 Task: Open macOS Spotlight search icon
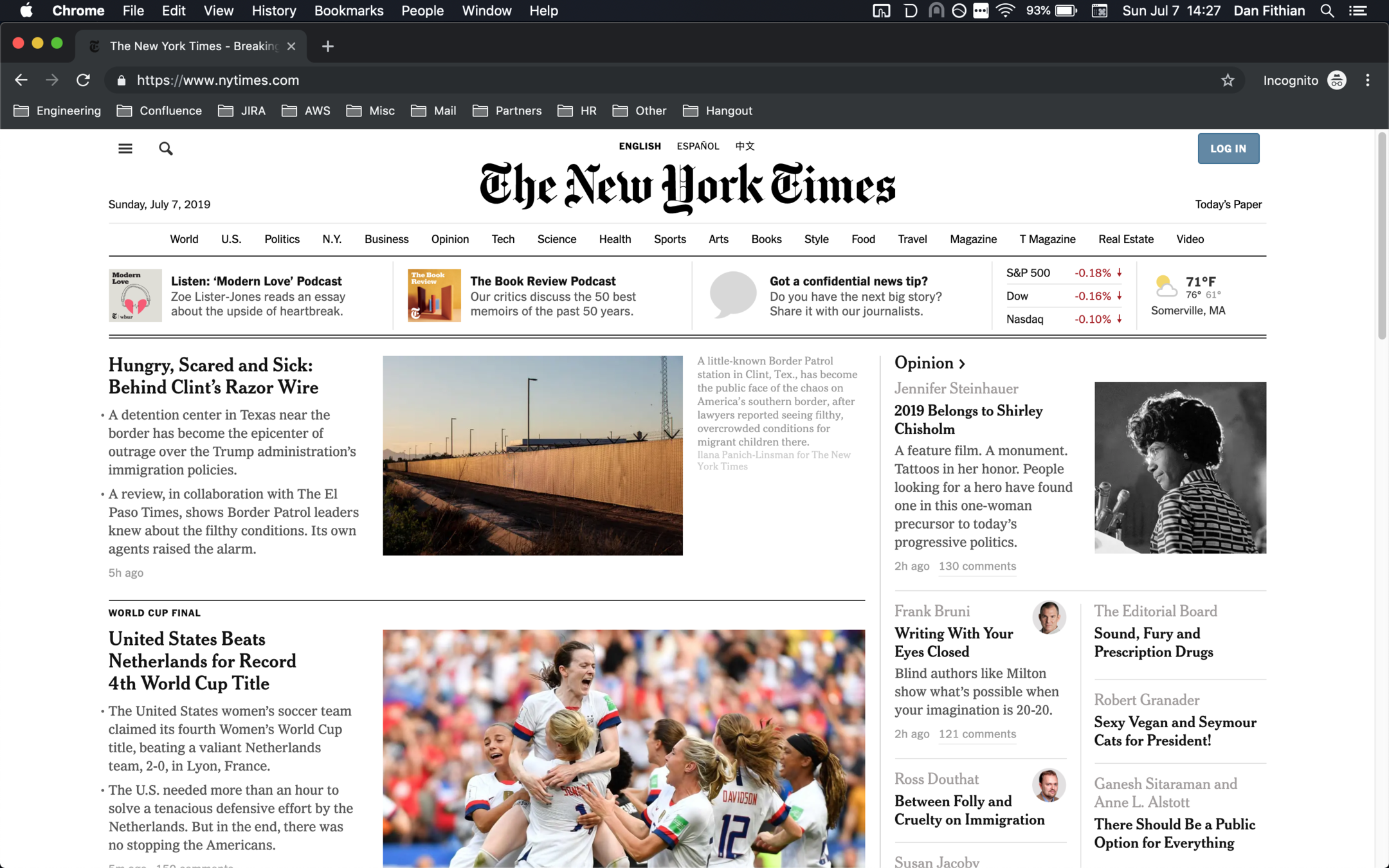pyautogui.click(x=1327, y=11)
